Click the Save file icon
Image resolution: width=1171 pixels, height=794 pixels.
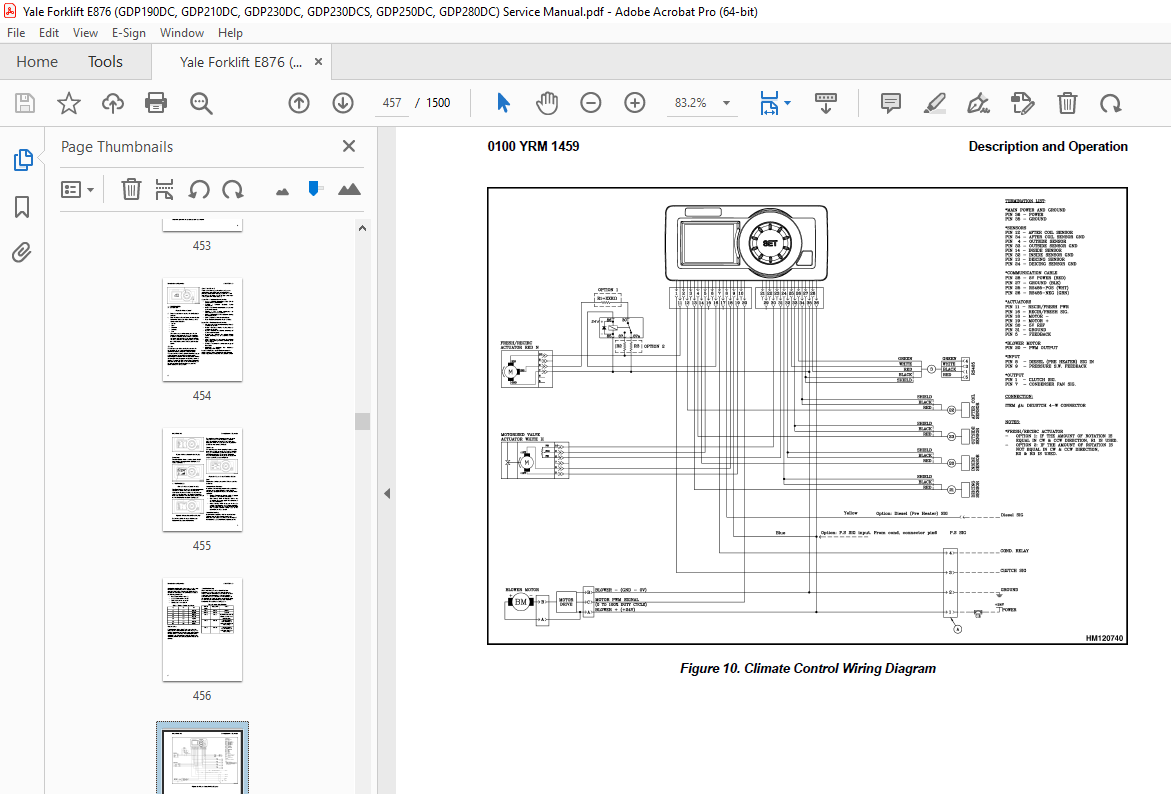(25, 103)
